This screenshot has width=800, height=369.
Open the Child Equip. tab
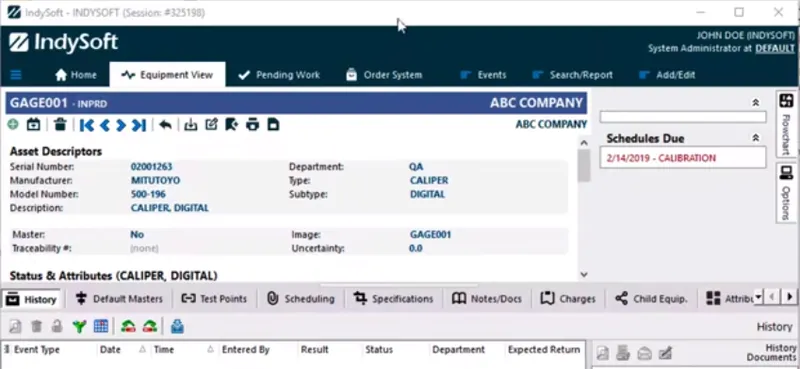[x=651, y=299]
